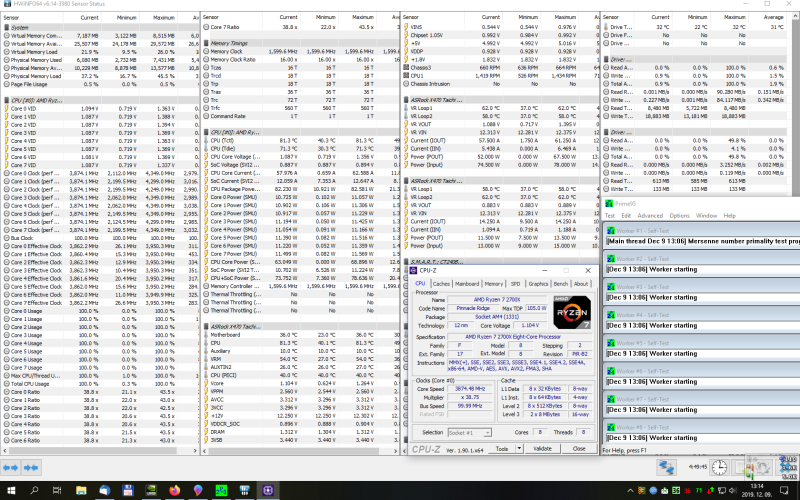Select the CPU Package Power sensor row
The height and width of the screenshot is (500, 800).
coord(300,189)
